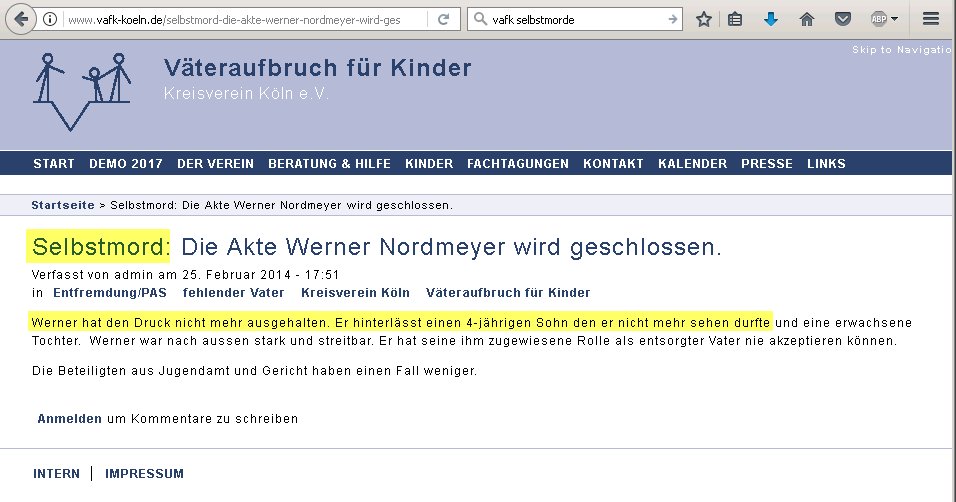
Task: Open the DEMO 2017 menu item
Action: (x=126, y=163)
